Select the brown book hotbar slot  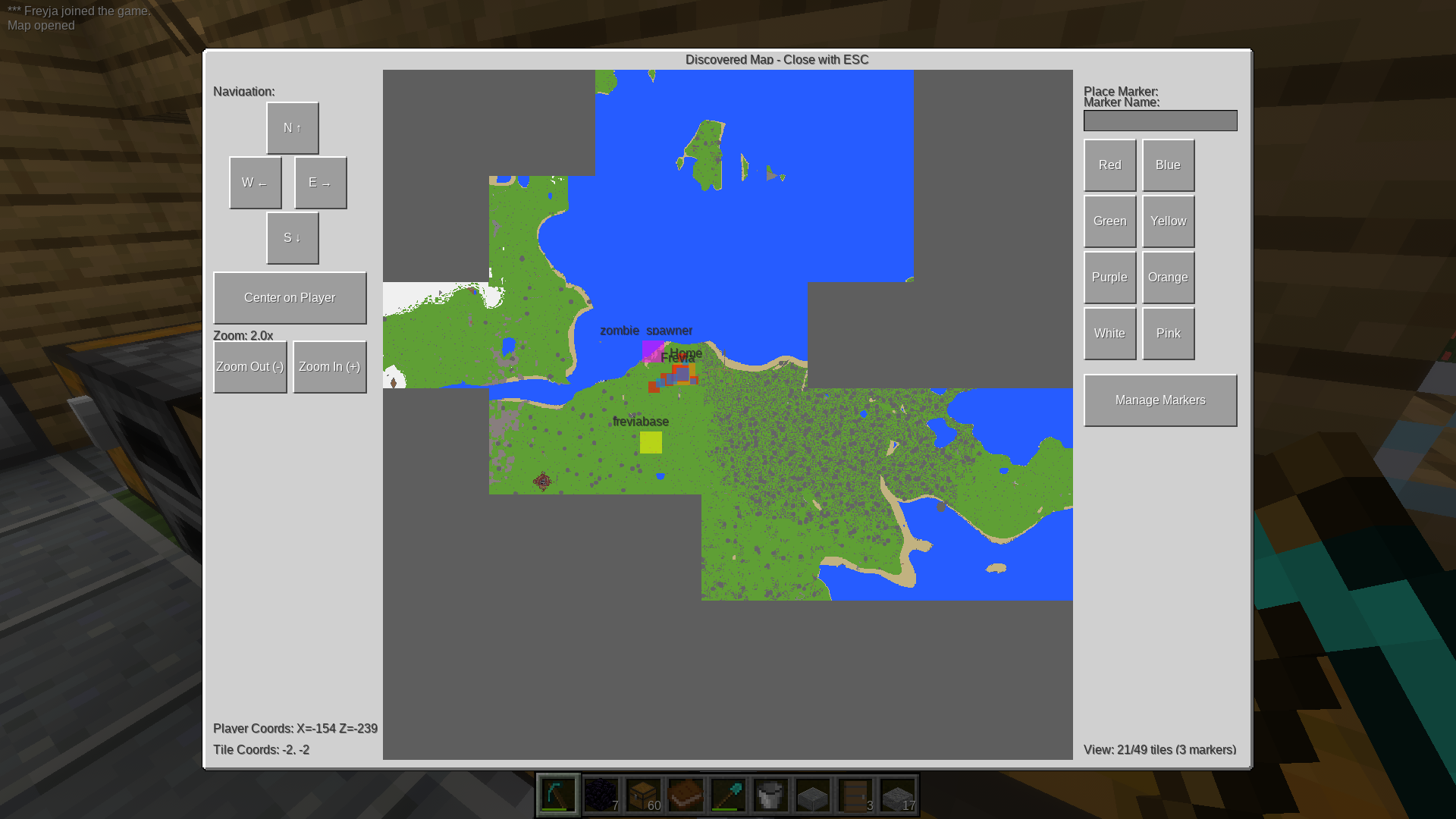coord(686,795)
